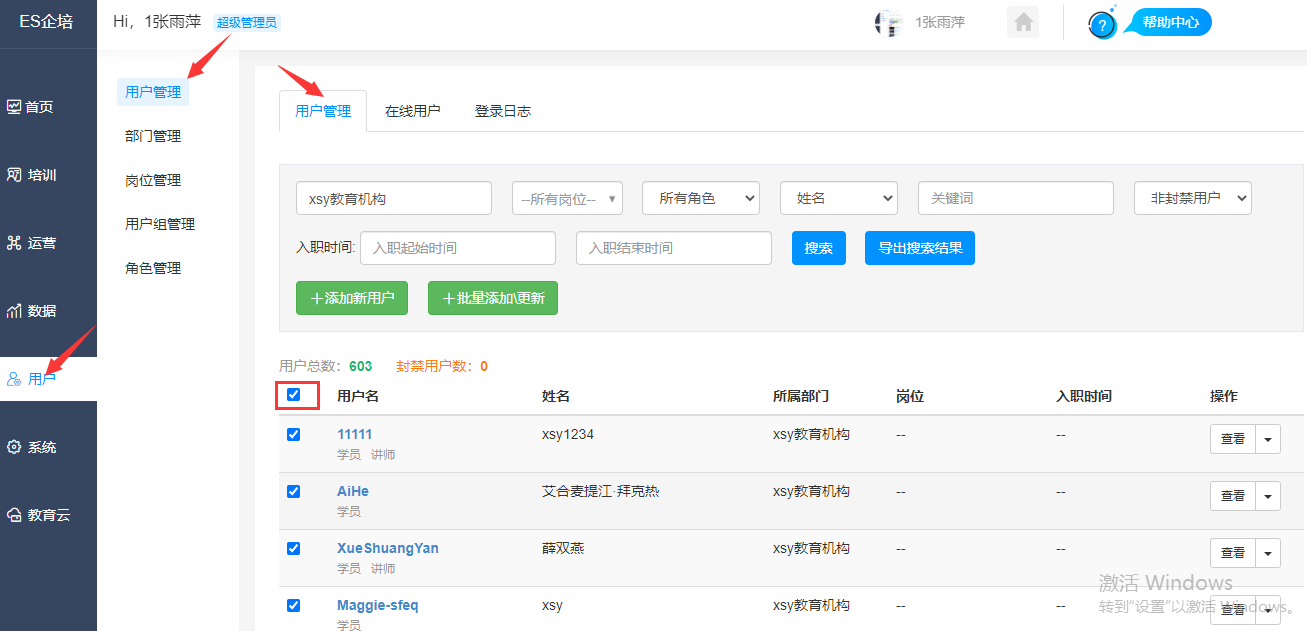Image resolution: width=1307 pixels, height=631 pixels.
Task: Click the home icon in top bar
Action: 1023,23
